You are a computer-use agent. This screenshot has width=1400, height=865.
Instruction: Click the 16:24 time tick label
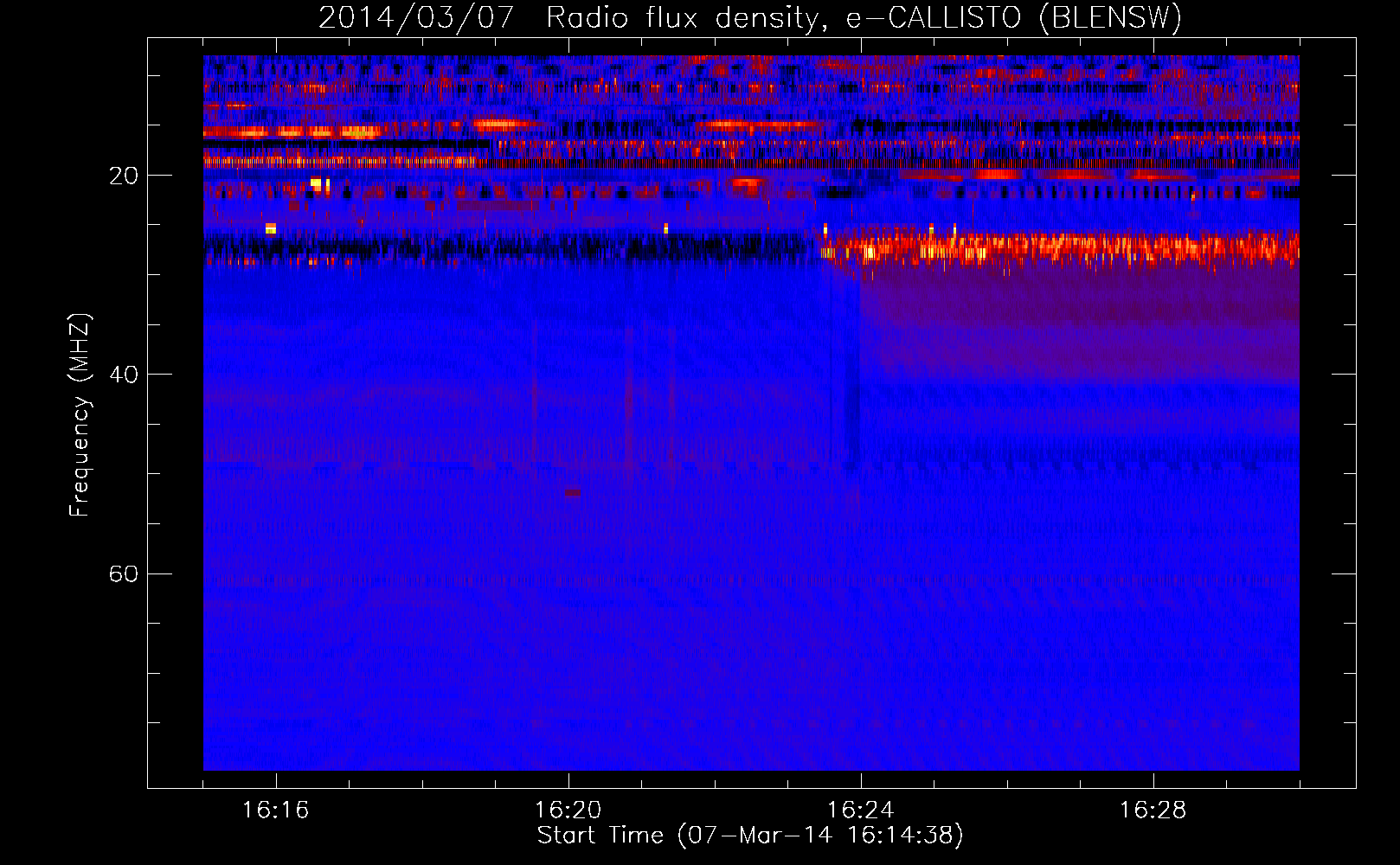(860, 810)
